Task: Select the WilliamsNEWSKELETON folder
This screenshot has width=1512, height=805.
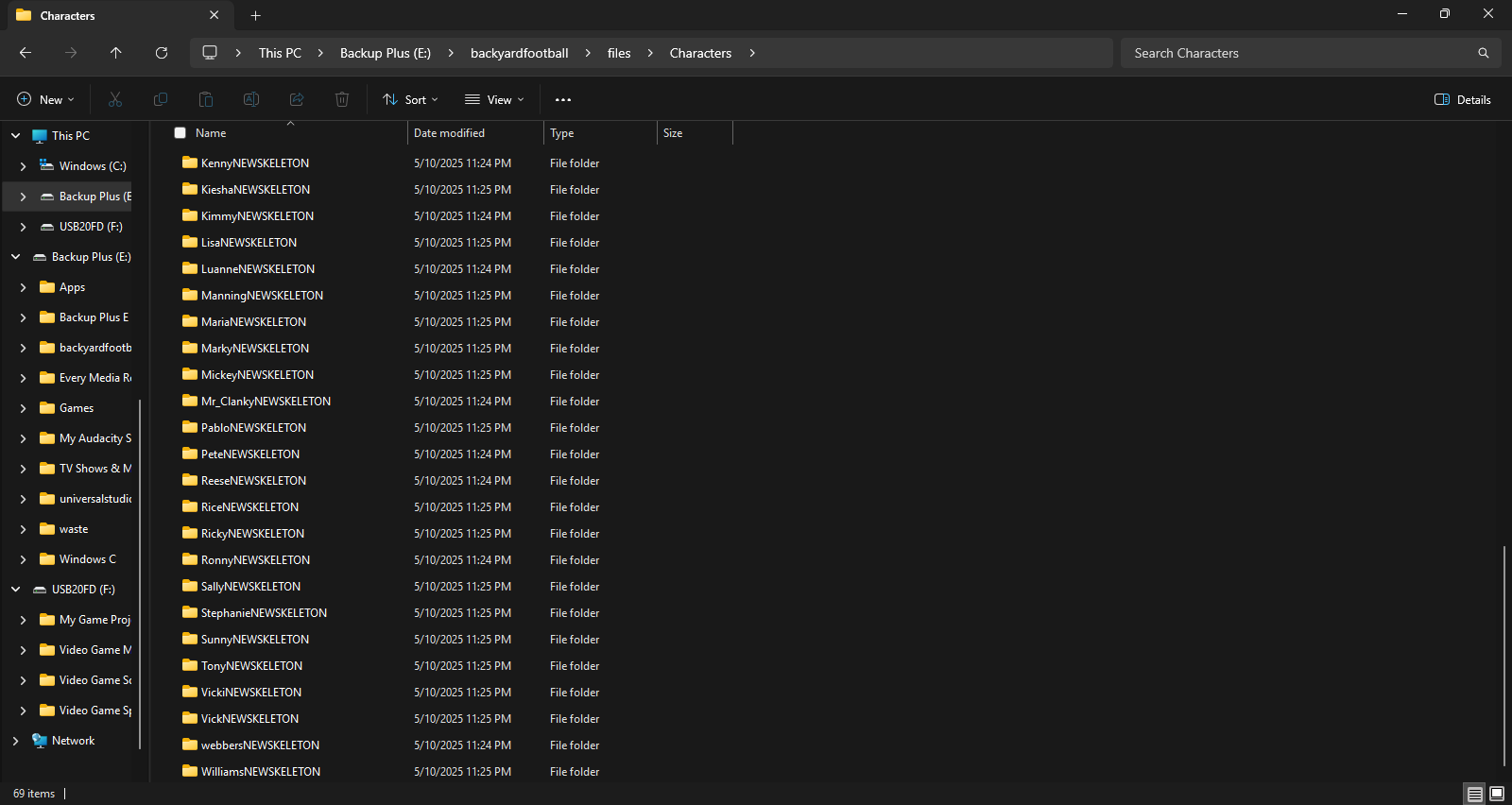Action: [x=261, y=771]
